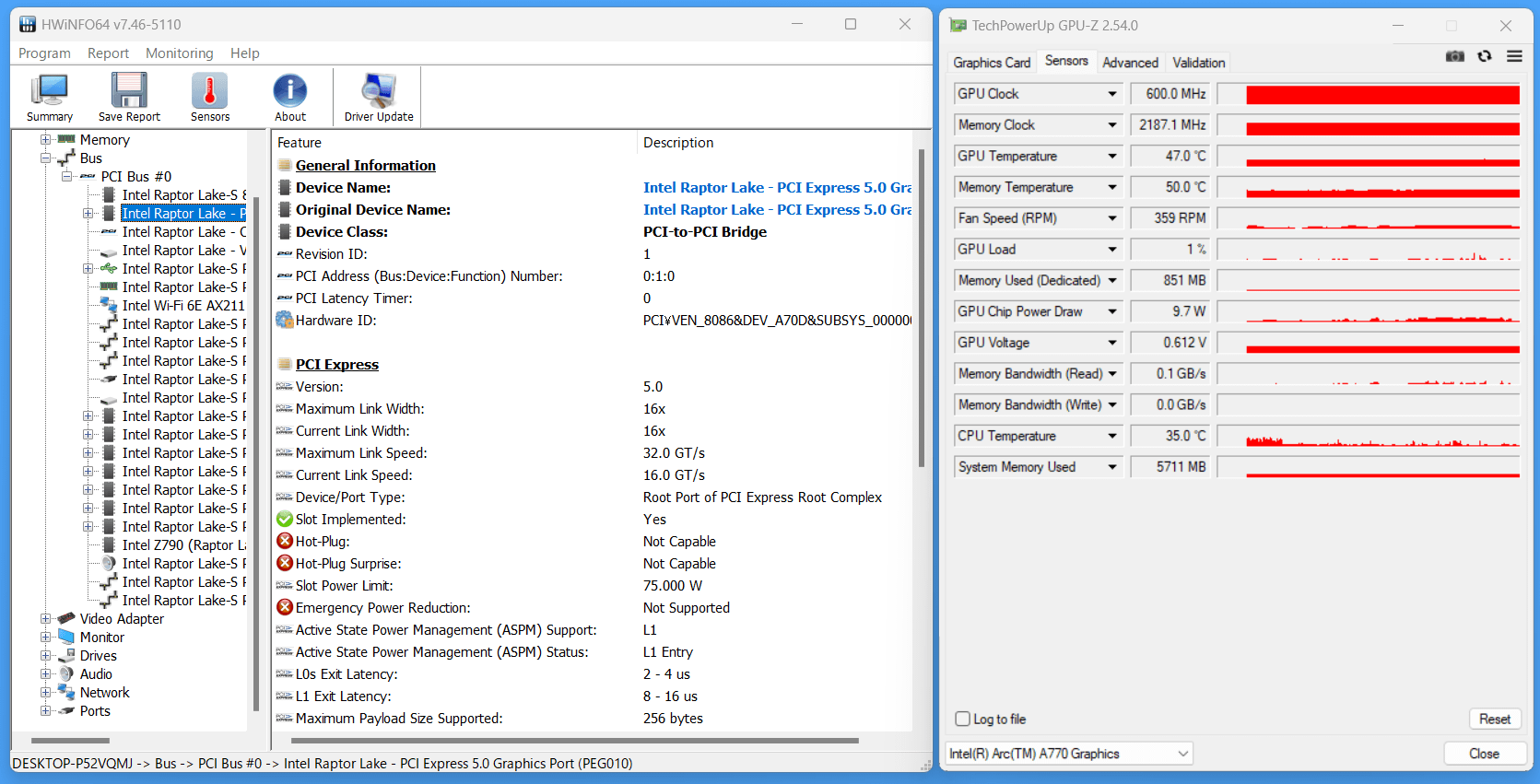The width and height of the screenshot is (1540, 784).
Task: Expand the Memory tree node
Action: pyautogui.click(x=45, y=139)
